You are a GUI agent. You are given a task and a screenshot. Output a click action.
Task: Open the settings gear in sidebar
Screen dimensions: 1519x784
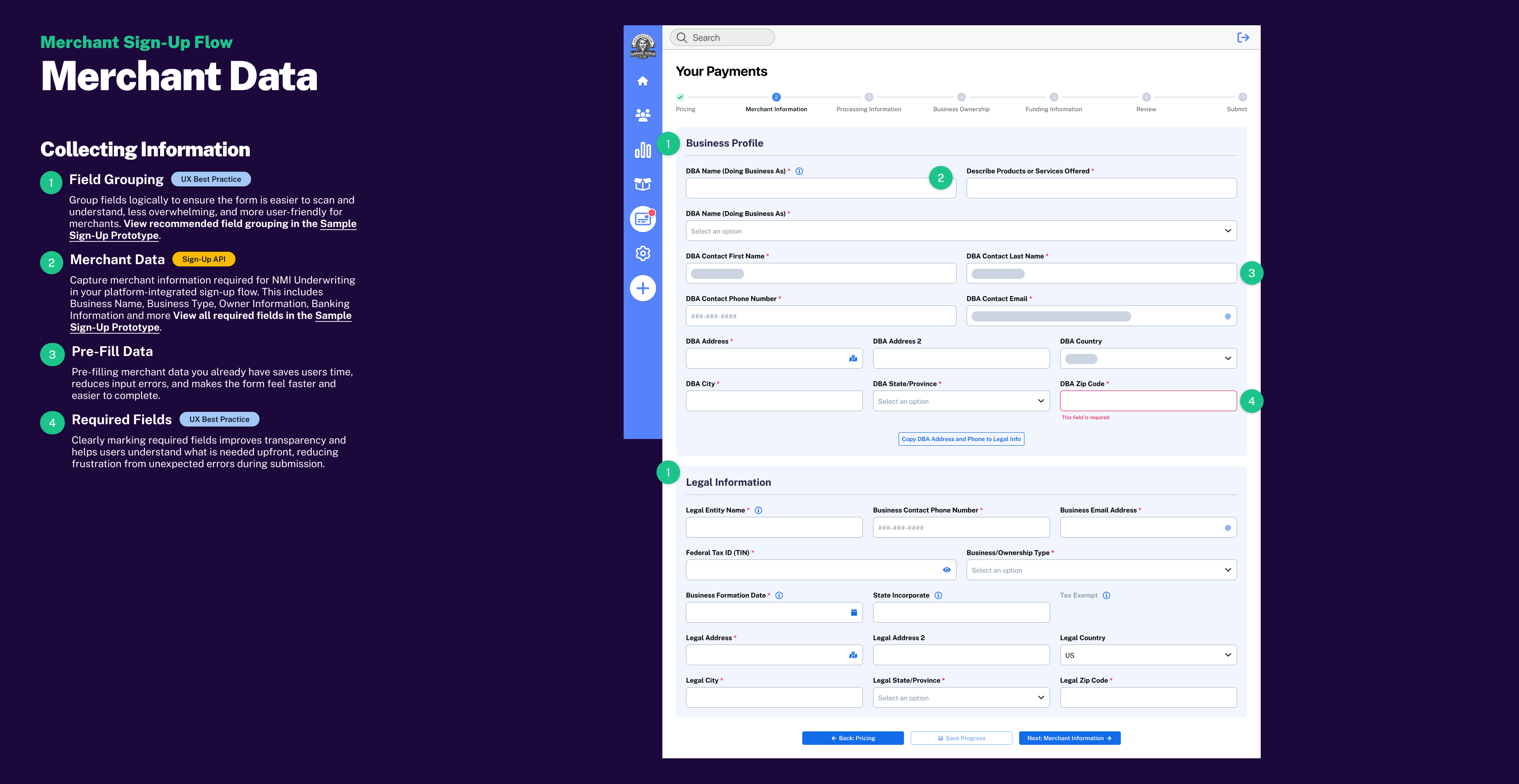point(643,254)
